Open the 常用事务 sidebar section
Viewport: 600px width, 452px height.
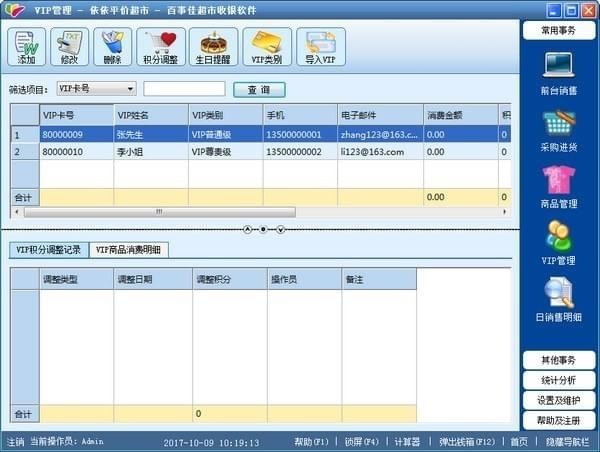(559, 30)
